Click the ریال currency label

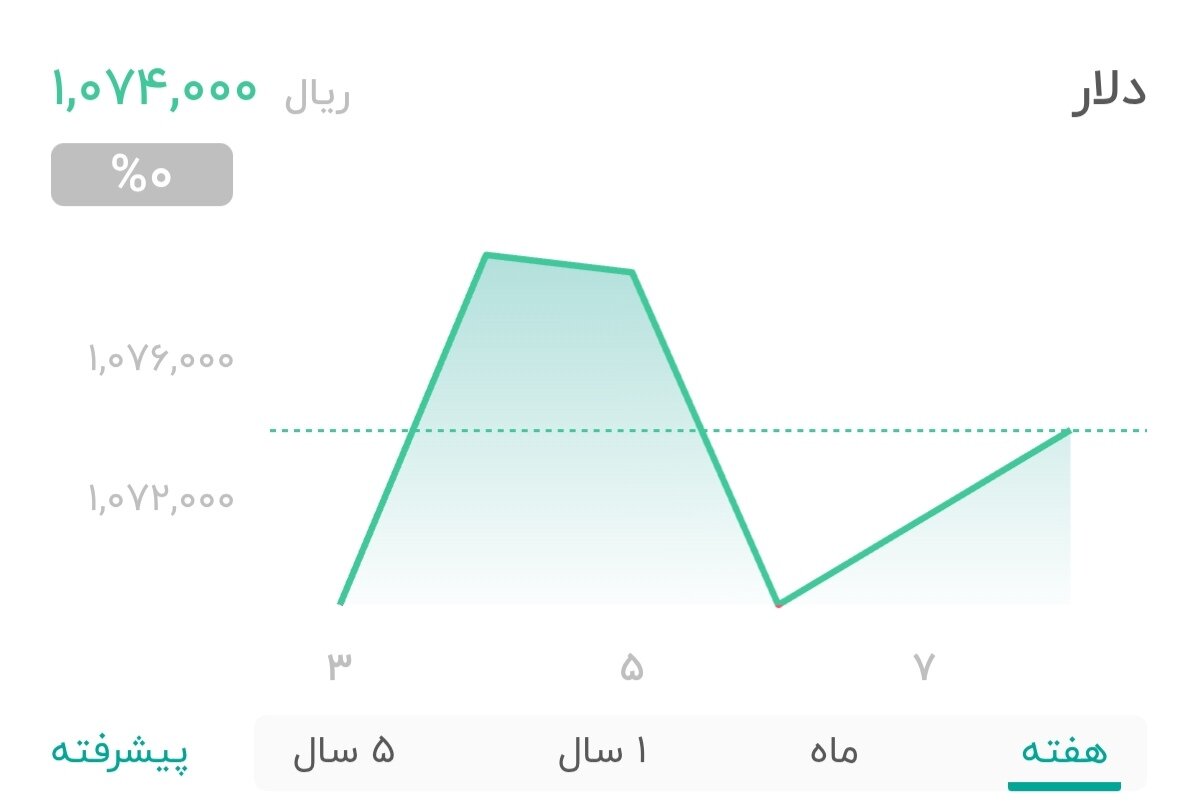317,95
